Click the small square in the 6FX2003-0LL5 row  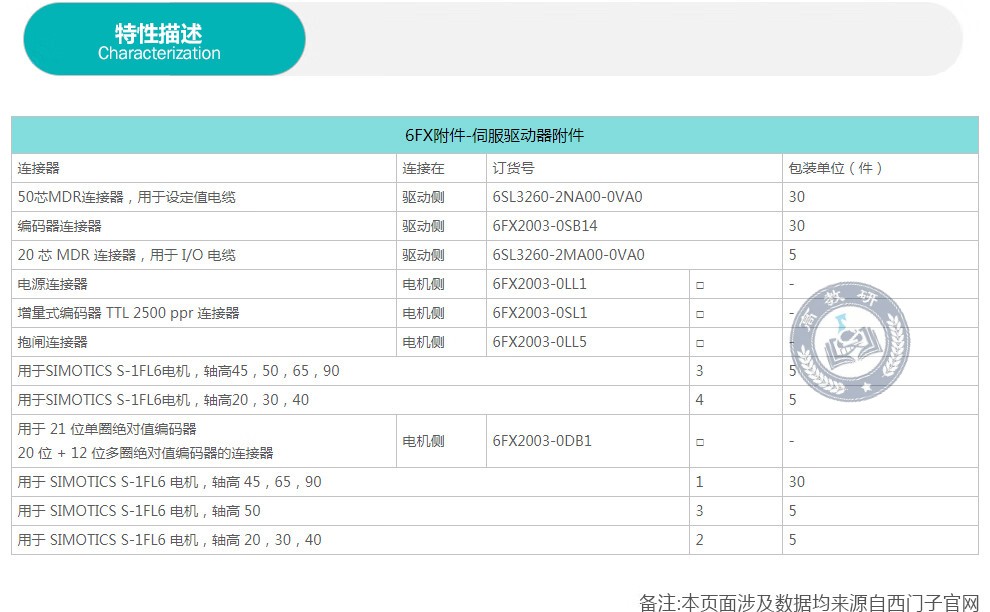[x=700, y=344]
